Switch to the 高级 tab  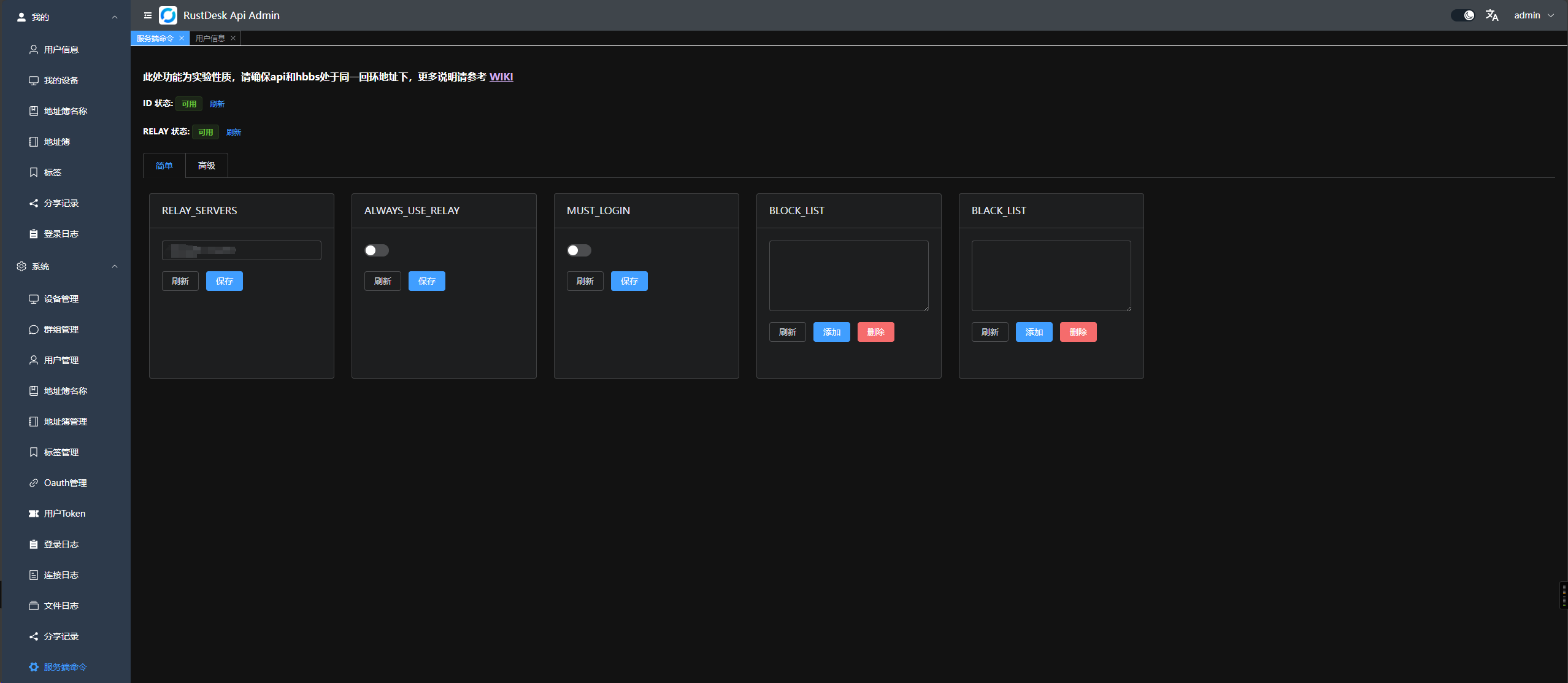pos(206,165)
